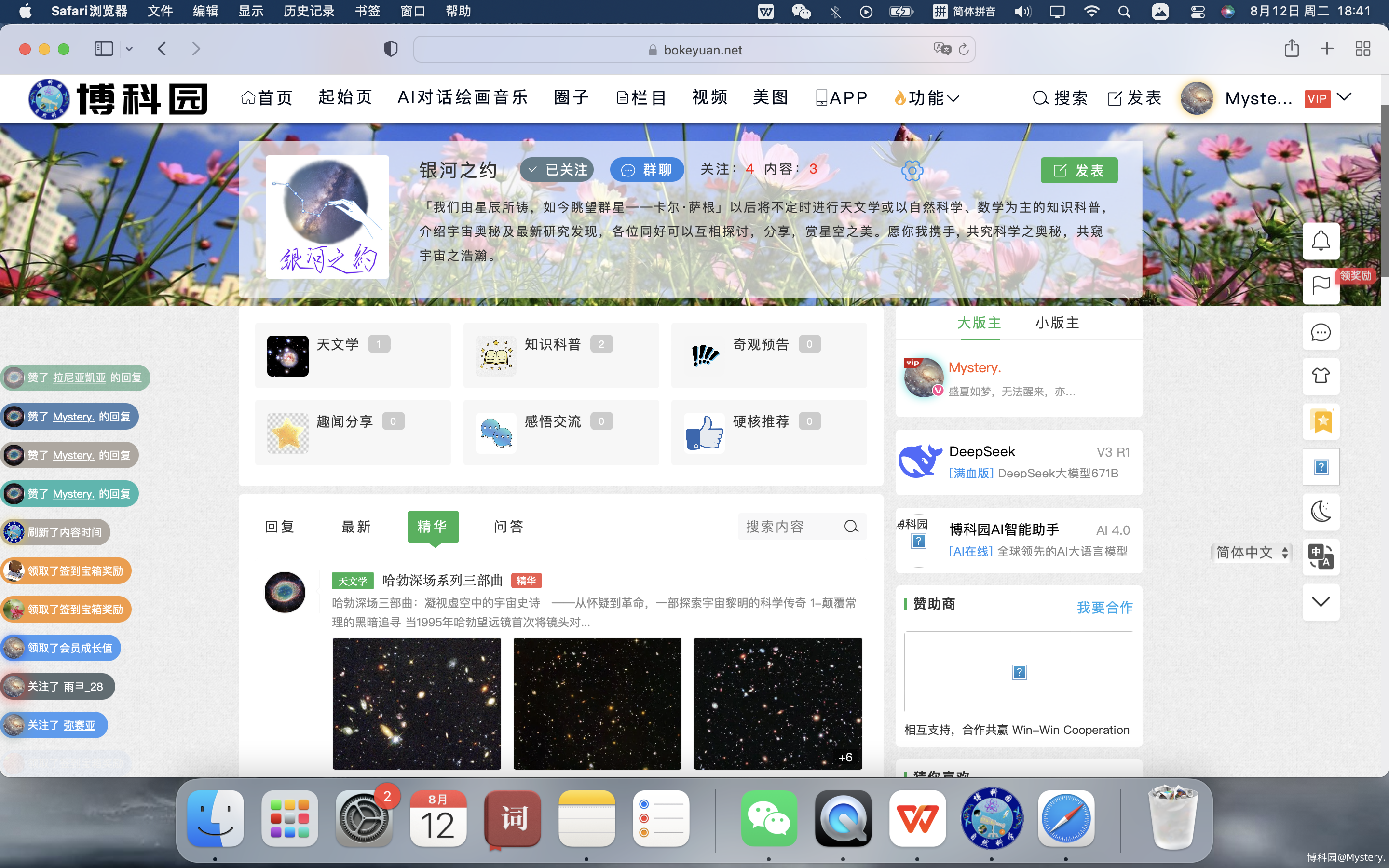The height and width of the screenshot is (868, 1389).
Task: Click the Safari privacy shield icon
Action: click(x=391, y=49)
